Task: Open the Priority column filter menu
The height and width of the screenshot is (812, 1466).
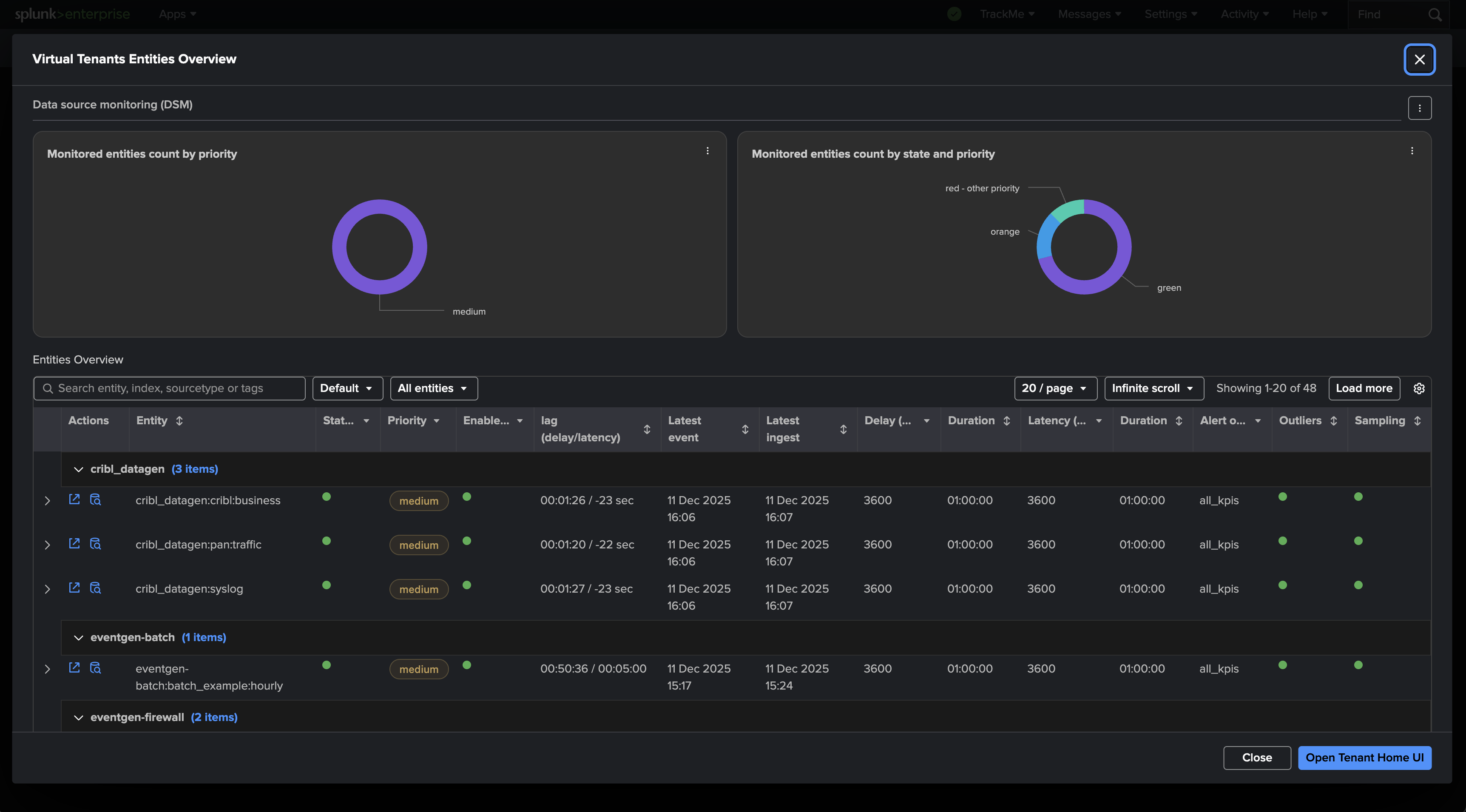Action: [x=436, y=420]
